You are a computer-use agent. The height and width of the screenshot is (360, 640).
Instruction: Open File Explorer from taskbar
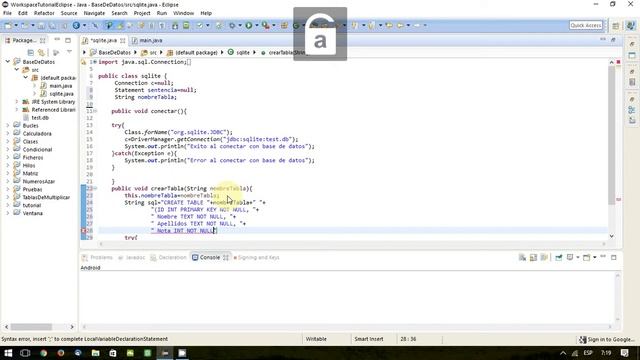tap(96, 353)
